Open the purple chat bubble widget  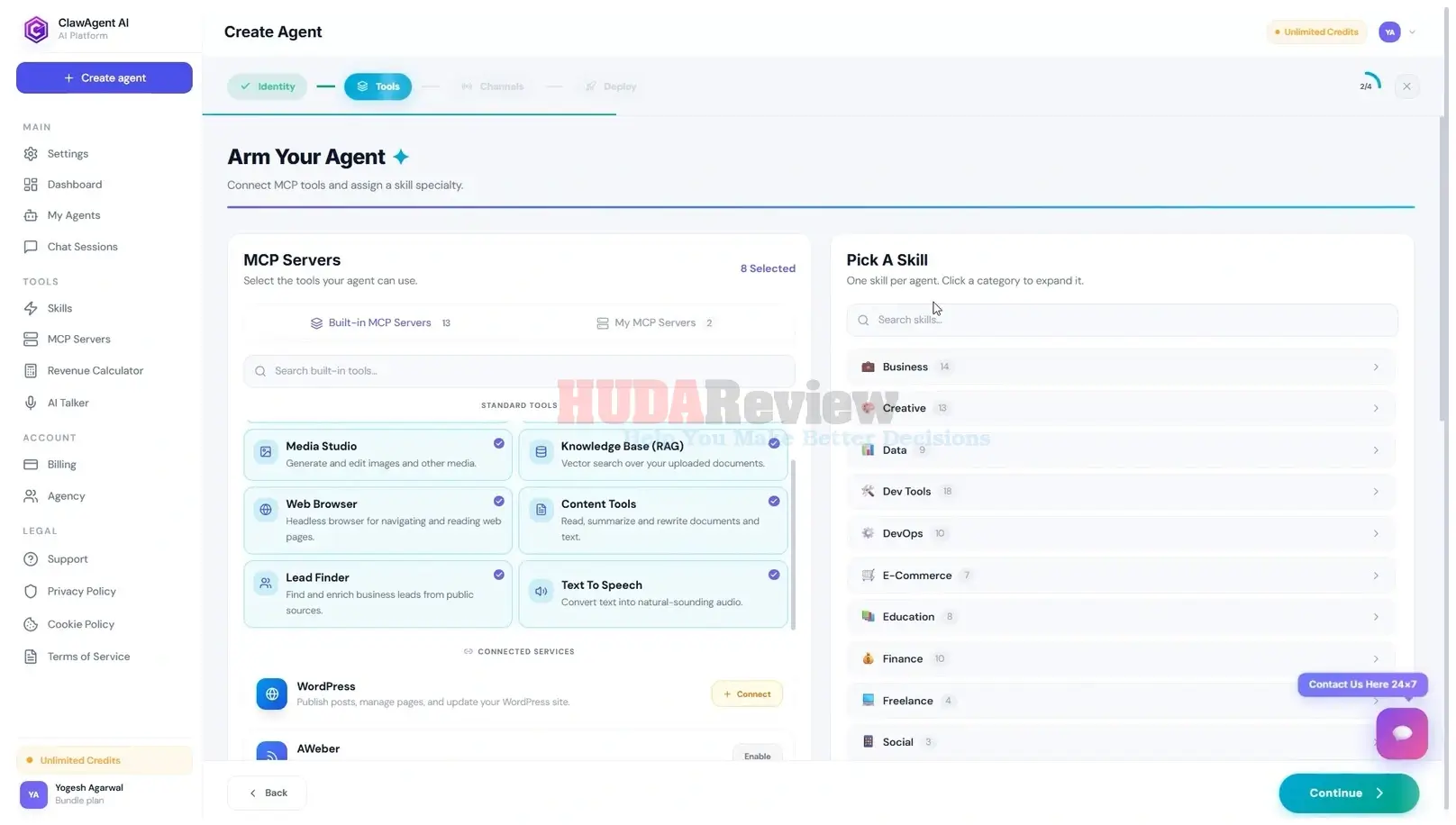coord(1402,733)
